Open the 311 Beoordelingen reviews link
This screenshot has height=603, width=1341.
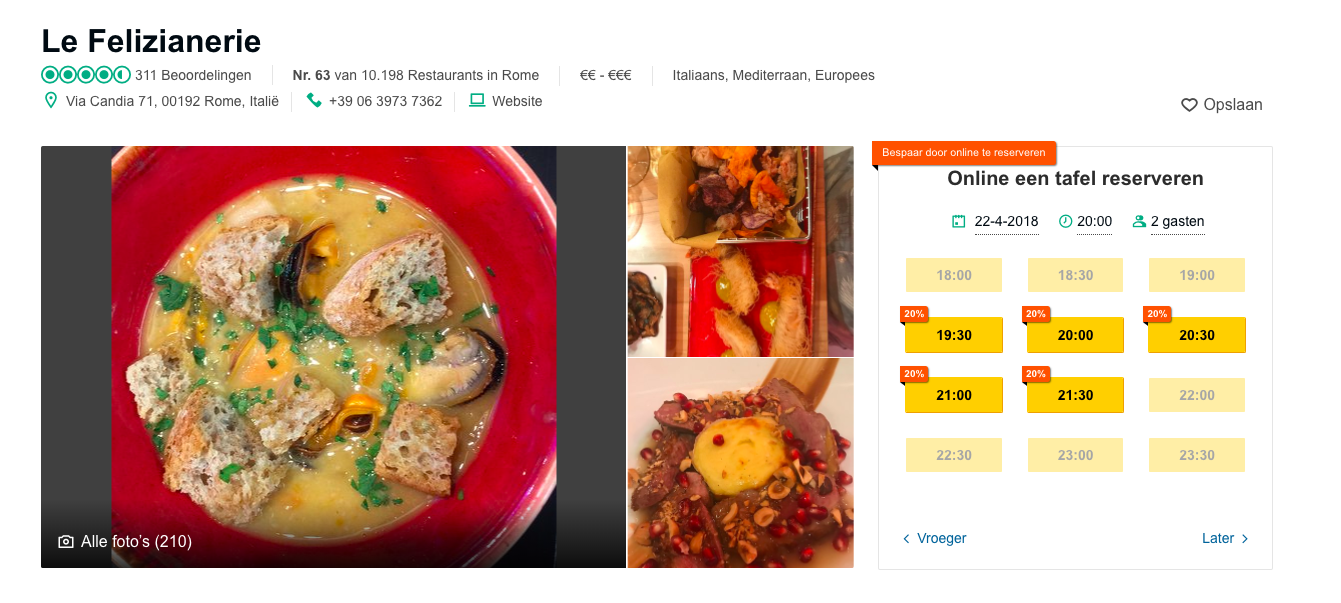tap(193, 75)
